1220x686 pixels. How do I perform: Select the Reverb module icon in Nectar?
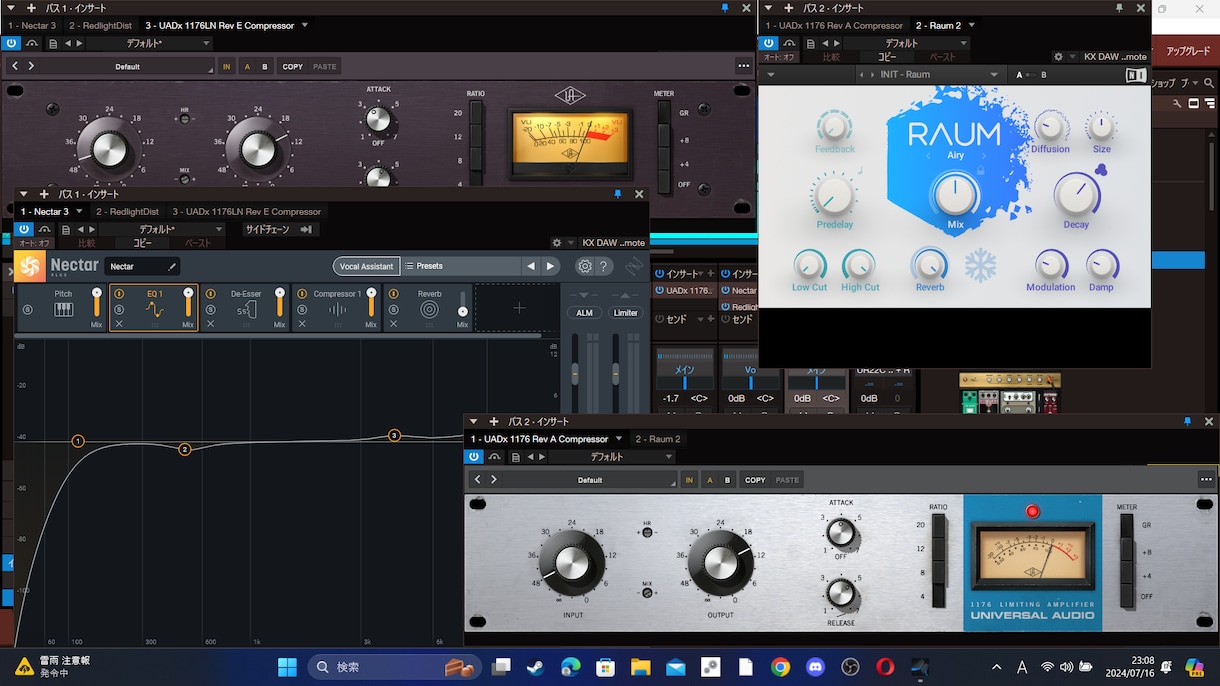429,310
